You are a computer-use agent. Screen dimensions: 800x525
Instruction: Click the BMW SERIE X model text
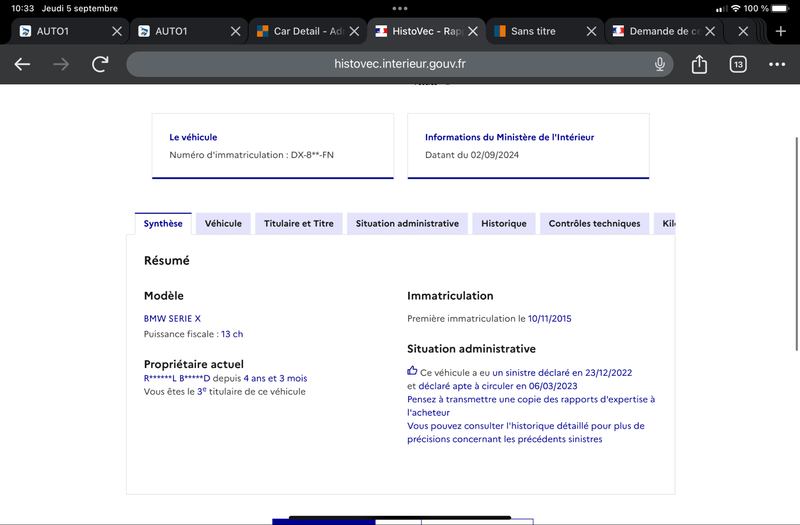(172, 318)
